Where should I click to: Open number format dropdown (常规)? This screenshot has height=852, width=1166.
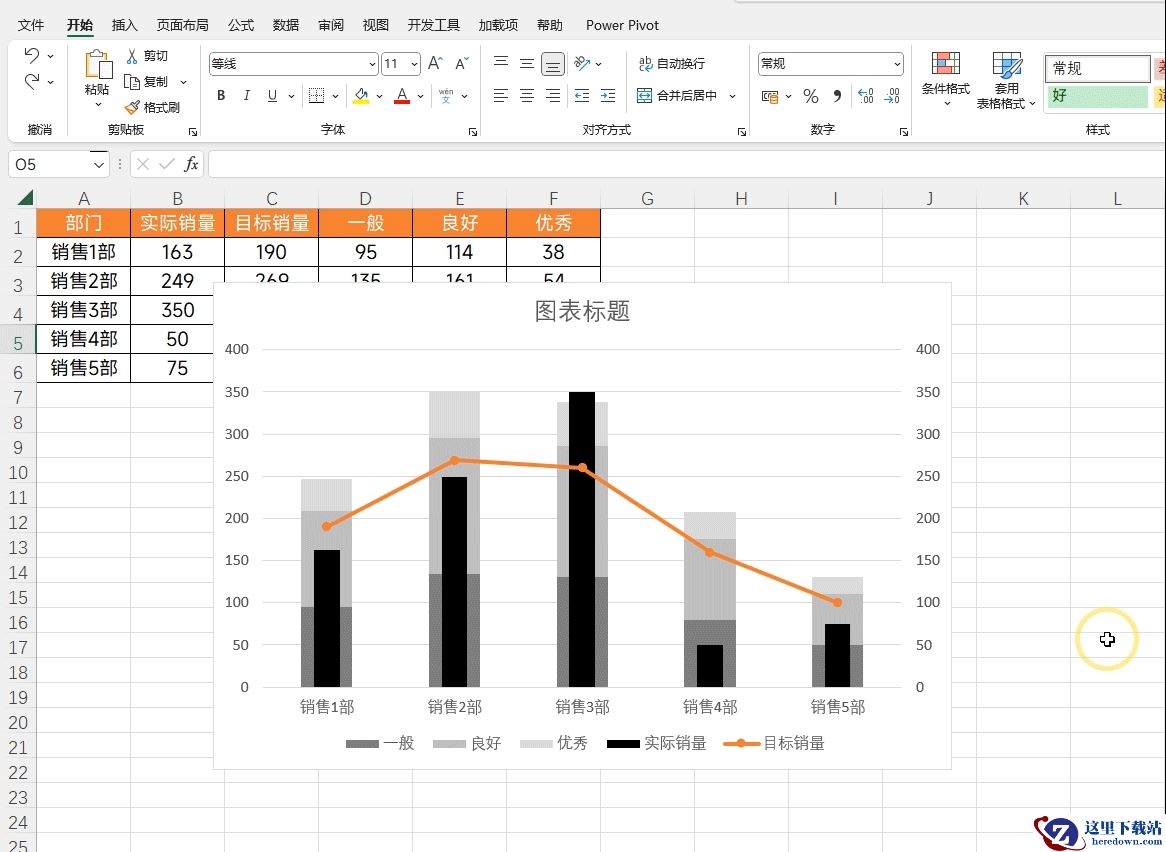[897, 64]
